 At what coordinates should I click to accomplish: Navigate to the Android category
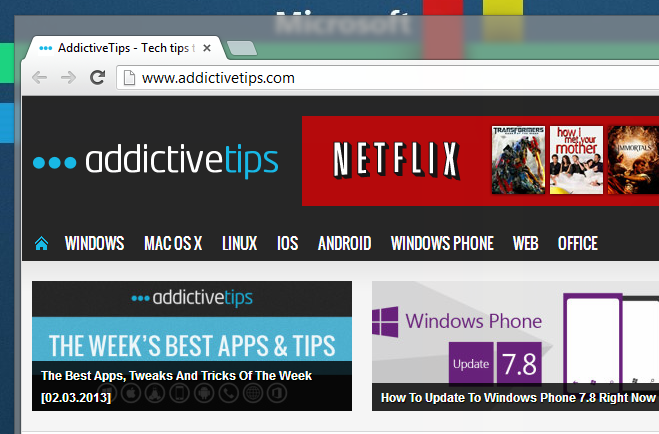[344, 243]
